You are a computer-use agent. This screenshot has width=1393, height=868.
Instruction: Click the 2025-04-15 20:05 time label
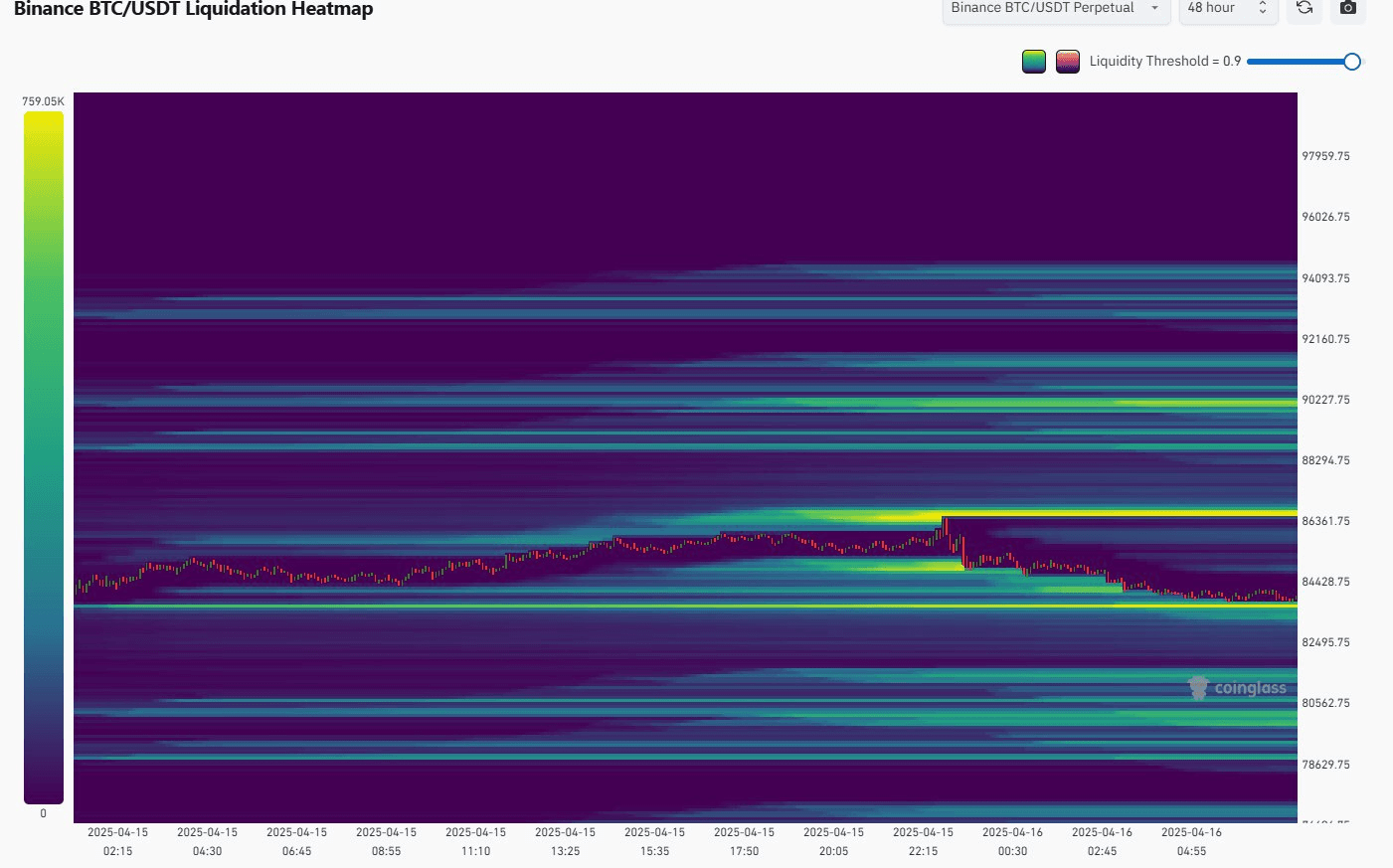point(833,841)
